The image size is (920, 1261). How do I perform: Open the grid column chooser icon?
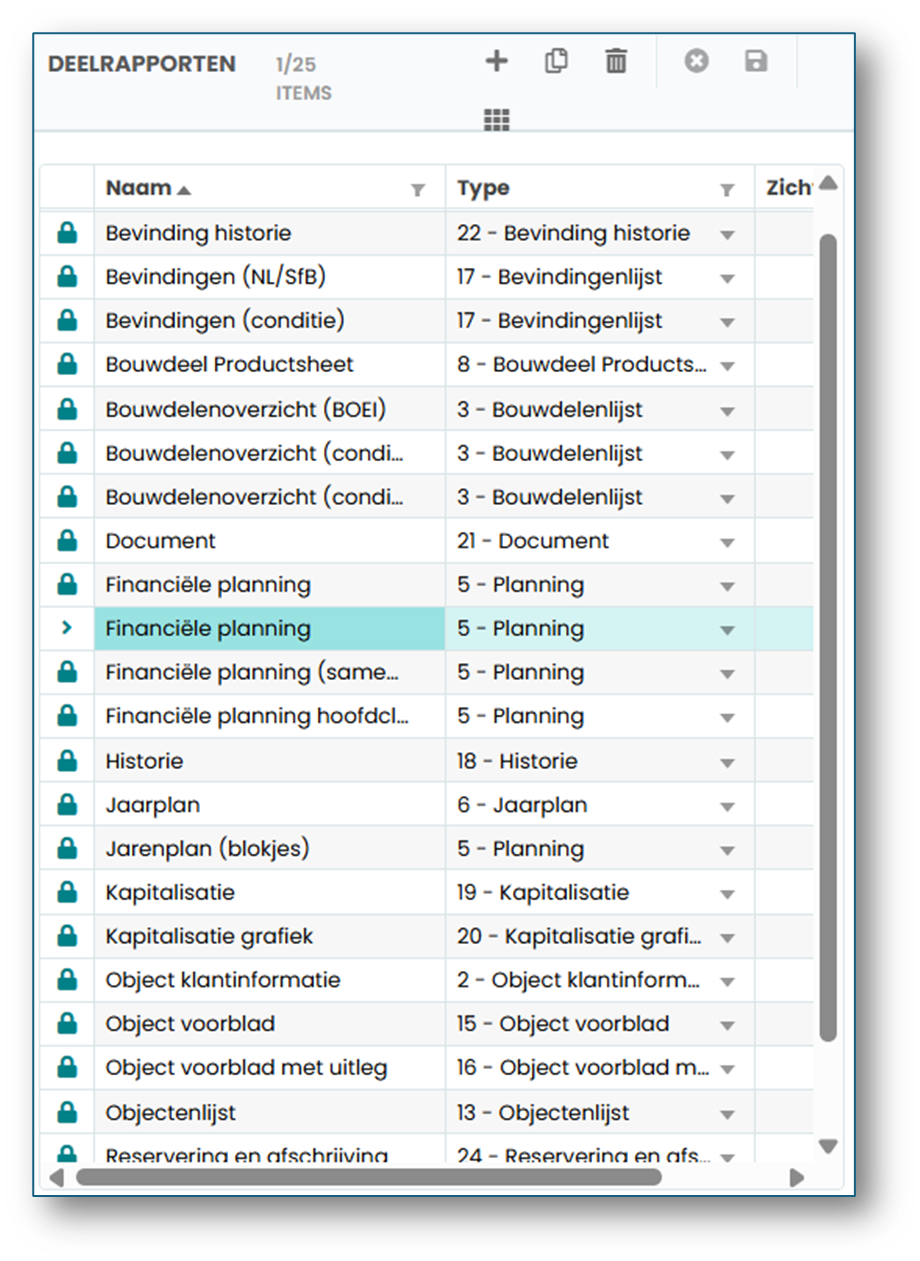497,120
